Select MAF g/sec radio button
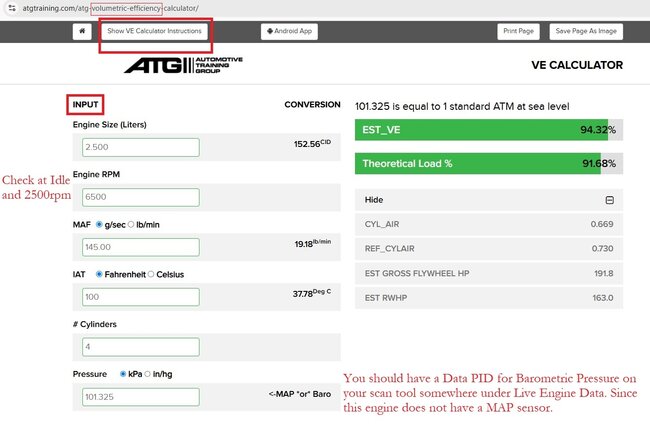 pyautogui.click(x=99, y=225)
